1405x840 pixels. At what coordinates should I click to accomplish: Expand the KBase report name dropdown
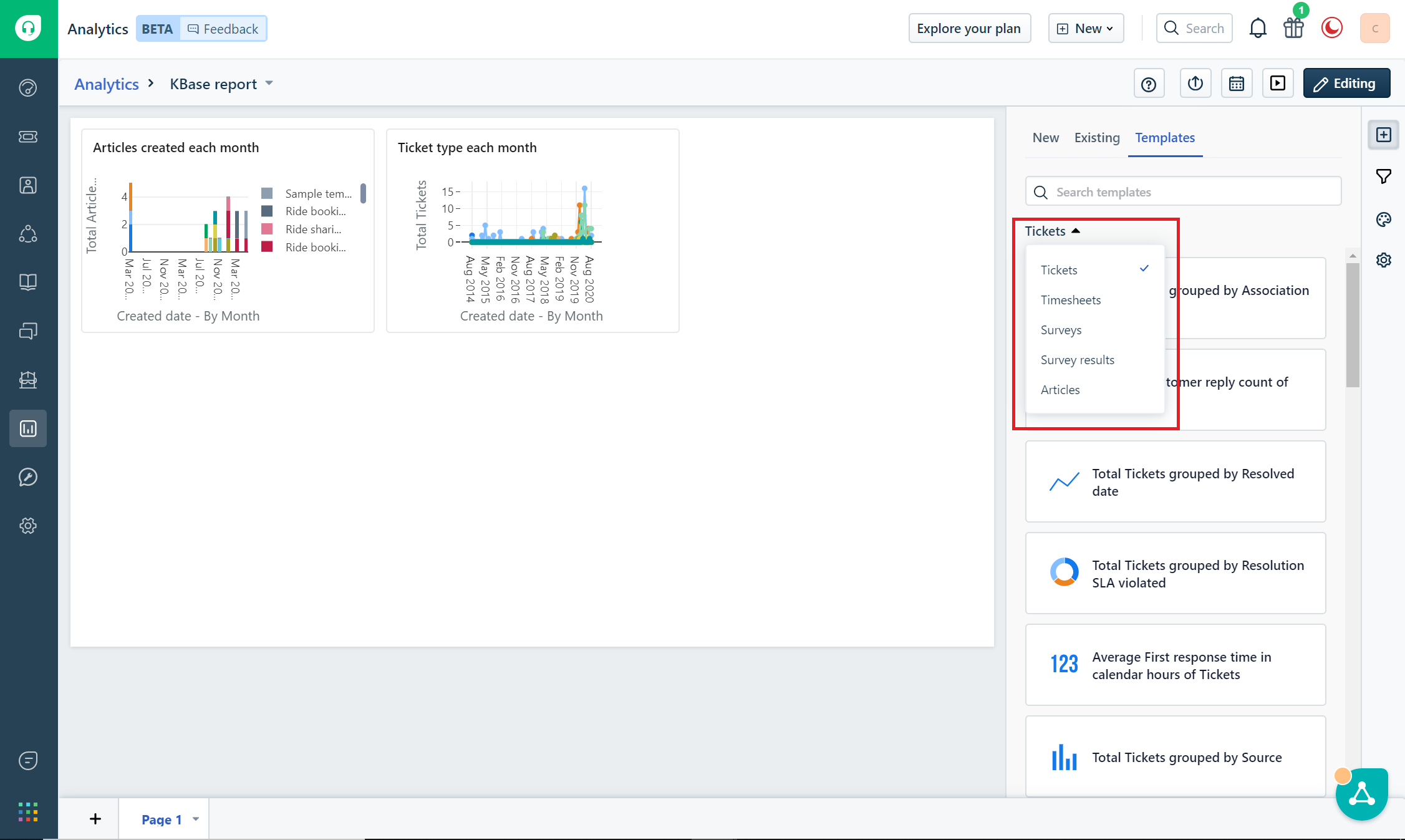tap(269, 84)
